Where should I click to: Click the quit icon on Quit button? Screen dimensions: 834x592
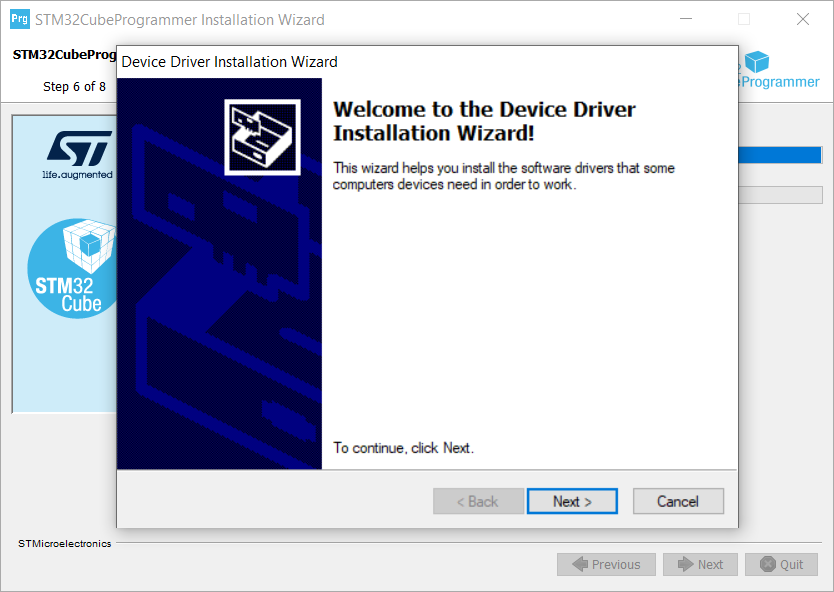tap(768, 564)
